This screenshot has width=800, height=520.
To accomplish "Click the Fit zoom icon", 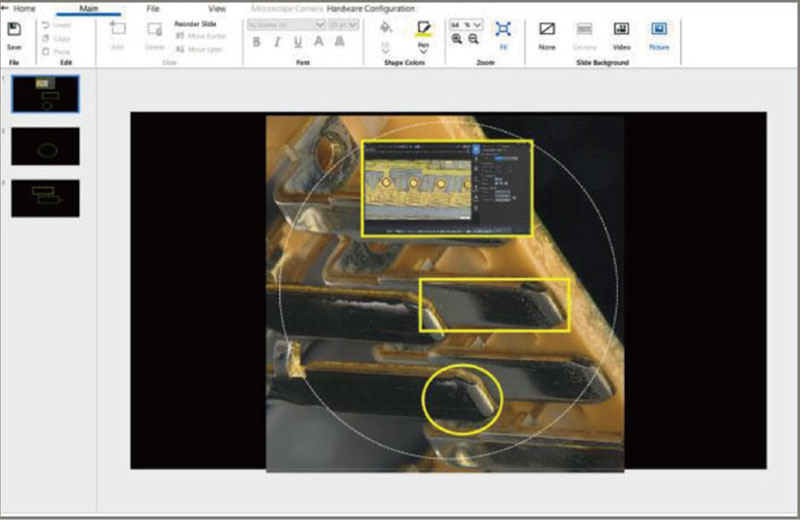I will click(503, 30).
